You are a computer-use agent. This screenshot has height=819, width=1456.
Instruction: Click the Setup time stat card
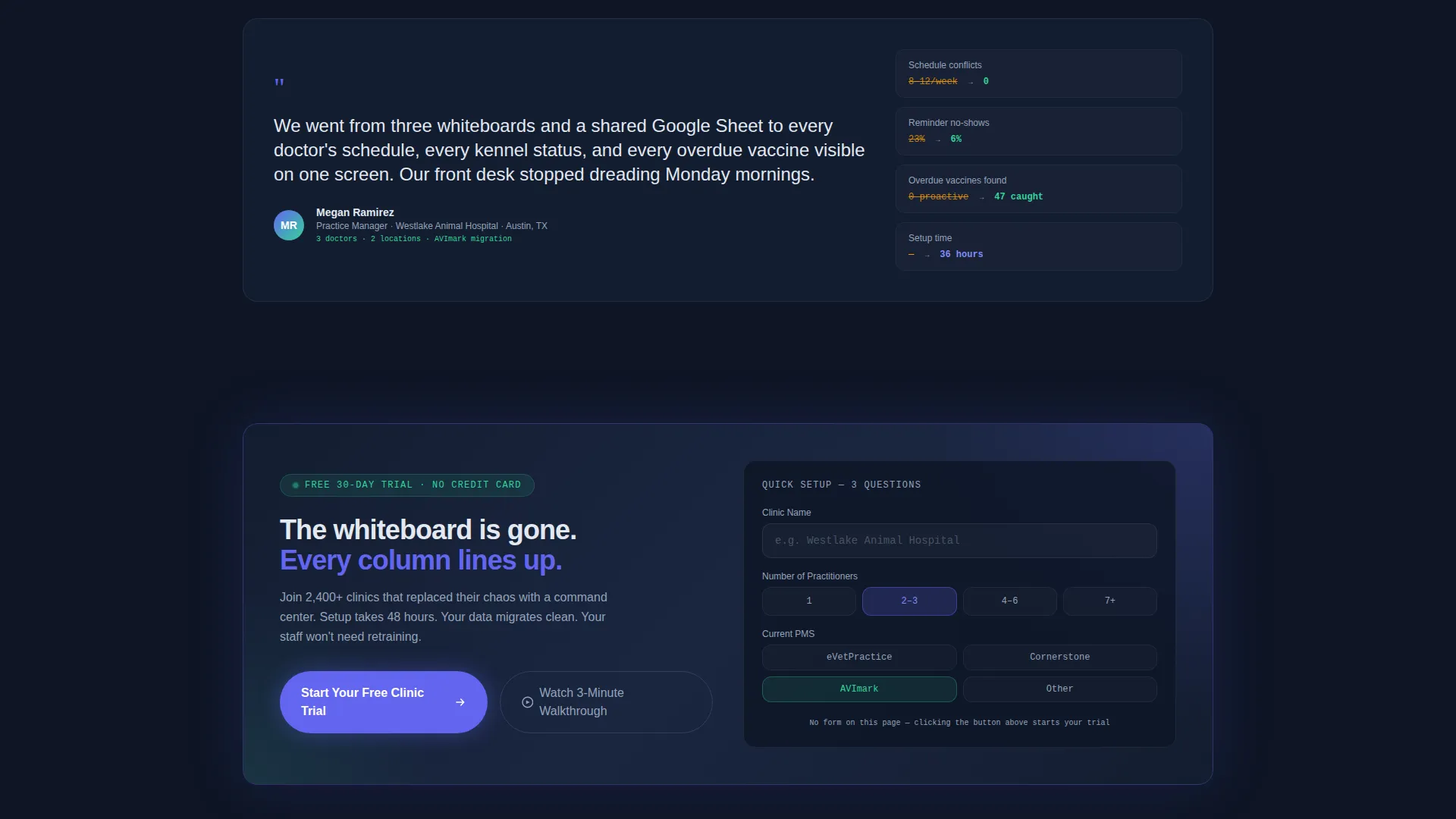(1039, 246)
